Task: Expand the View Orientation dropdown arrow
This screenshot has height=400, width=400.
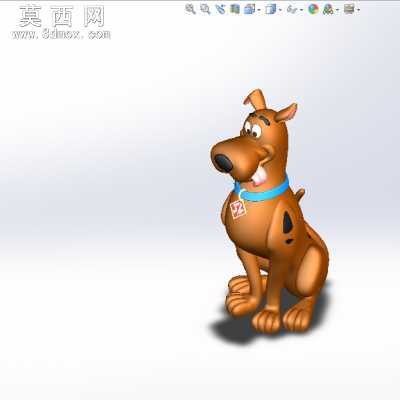Action: [x=259, y=10]
